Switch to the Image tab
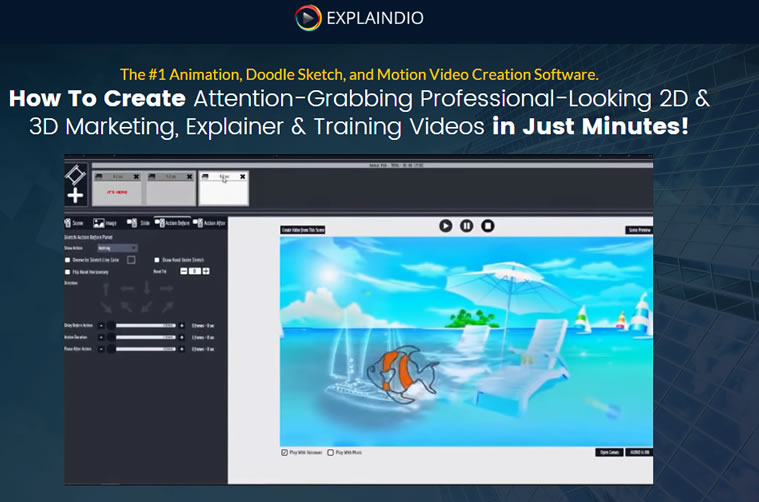 tap(105, 223)
